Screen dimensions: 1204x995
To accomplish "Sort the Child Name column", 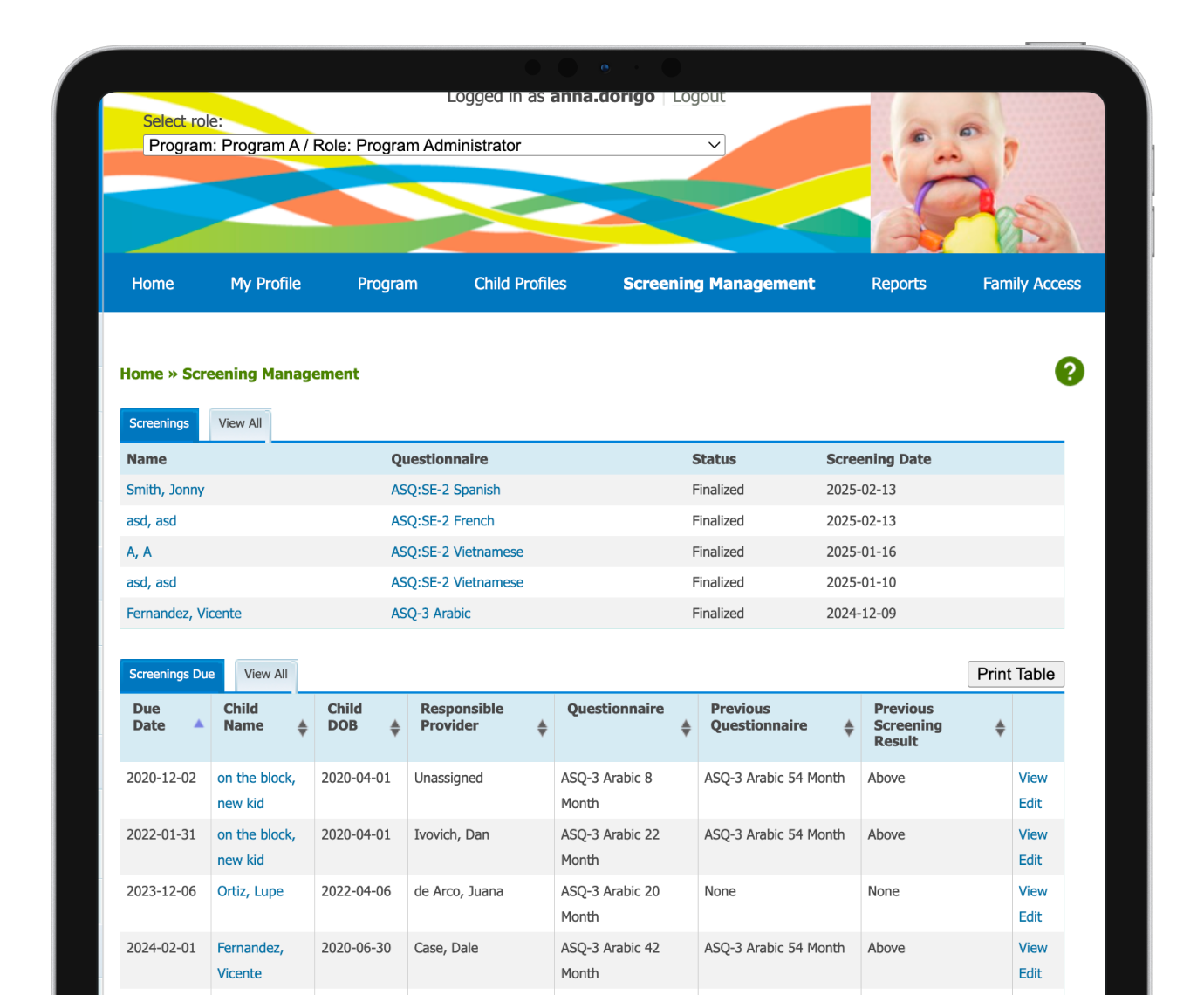I will [x=302, y=727].
